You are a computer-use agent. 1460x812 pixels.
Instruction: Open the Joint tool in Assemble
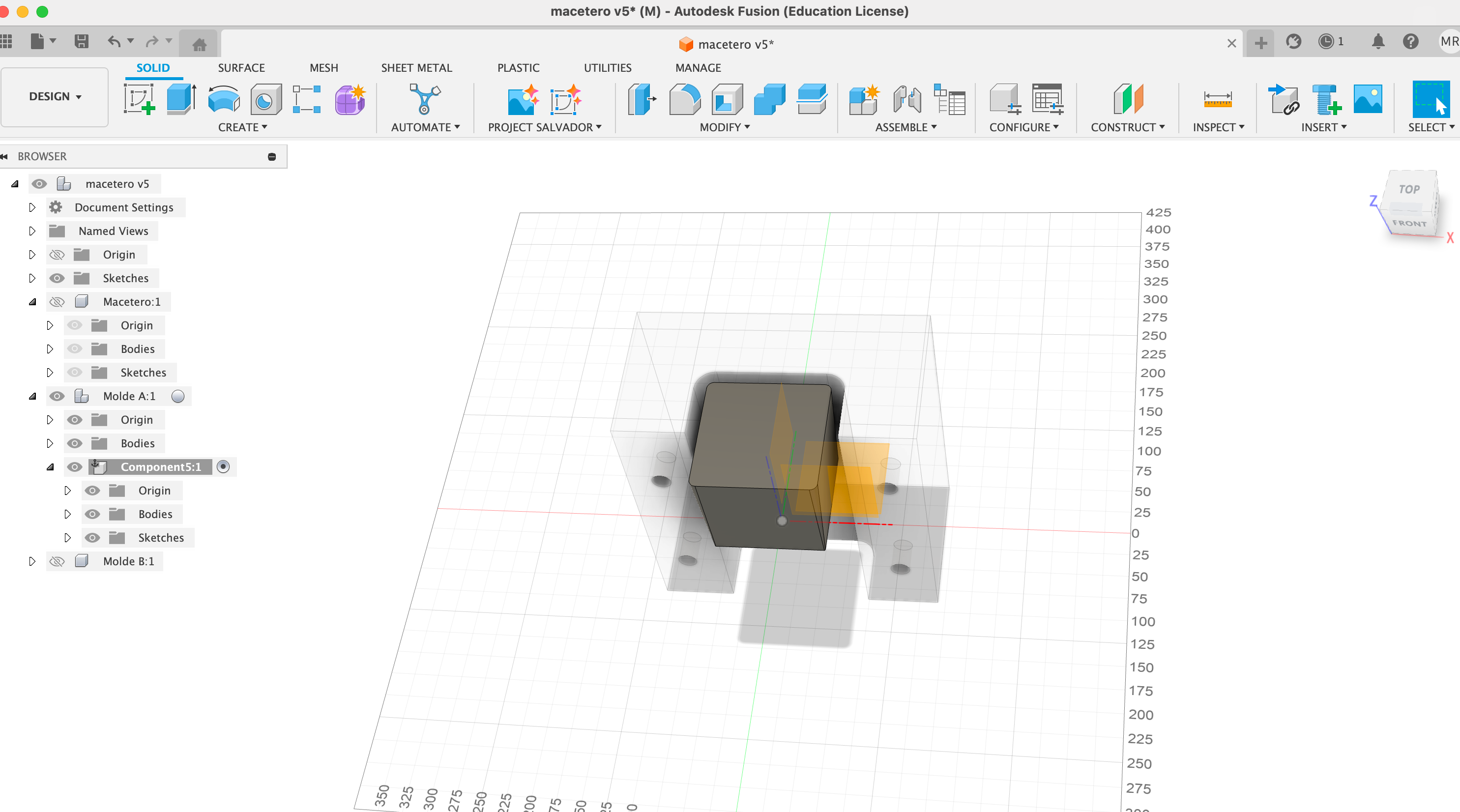[x=907, y=99]
